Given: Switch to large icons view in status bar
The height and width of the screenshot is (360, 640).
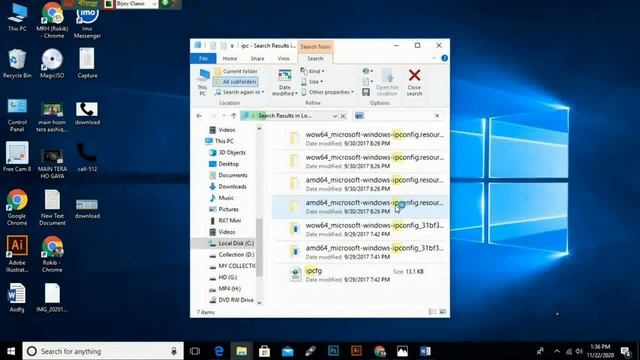Looking at the screenshot, I should (x=442, y=312).
